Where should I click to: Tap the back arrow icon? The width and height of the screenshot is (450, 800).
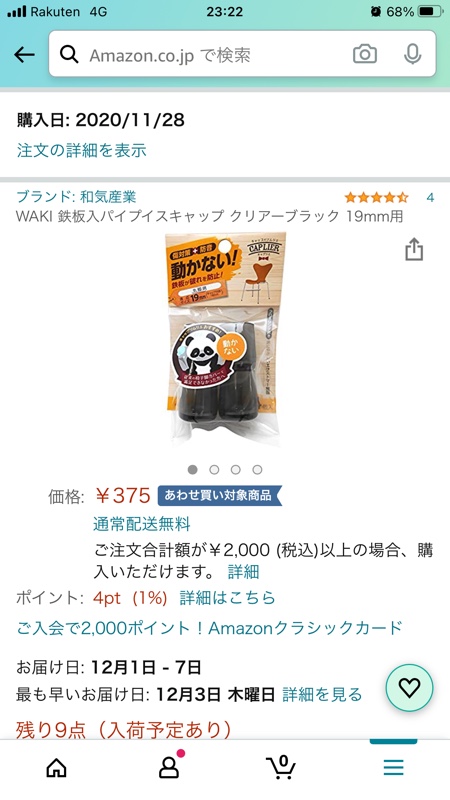tap(24, 54)
